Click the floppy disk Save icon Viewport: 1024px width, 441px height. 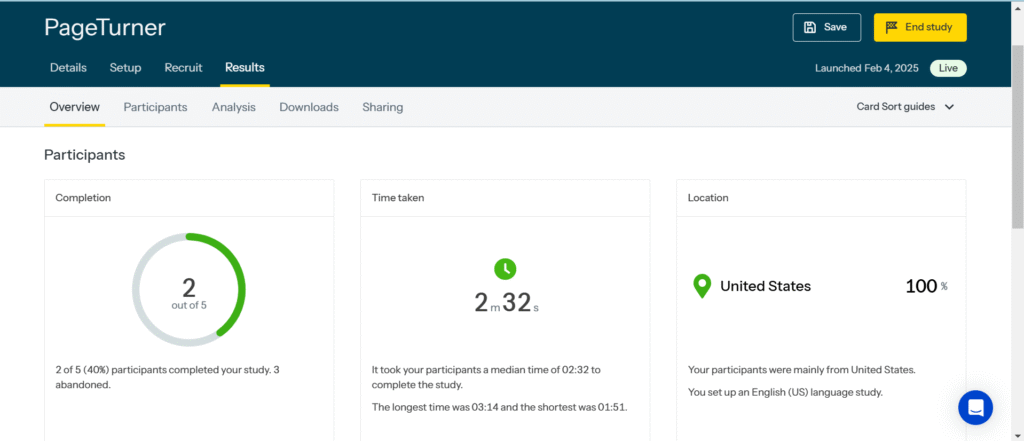810,27
